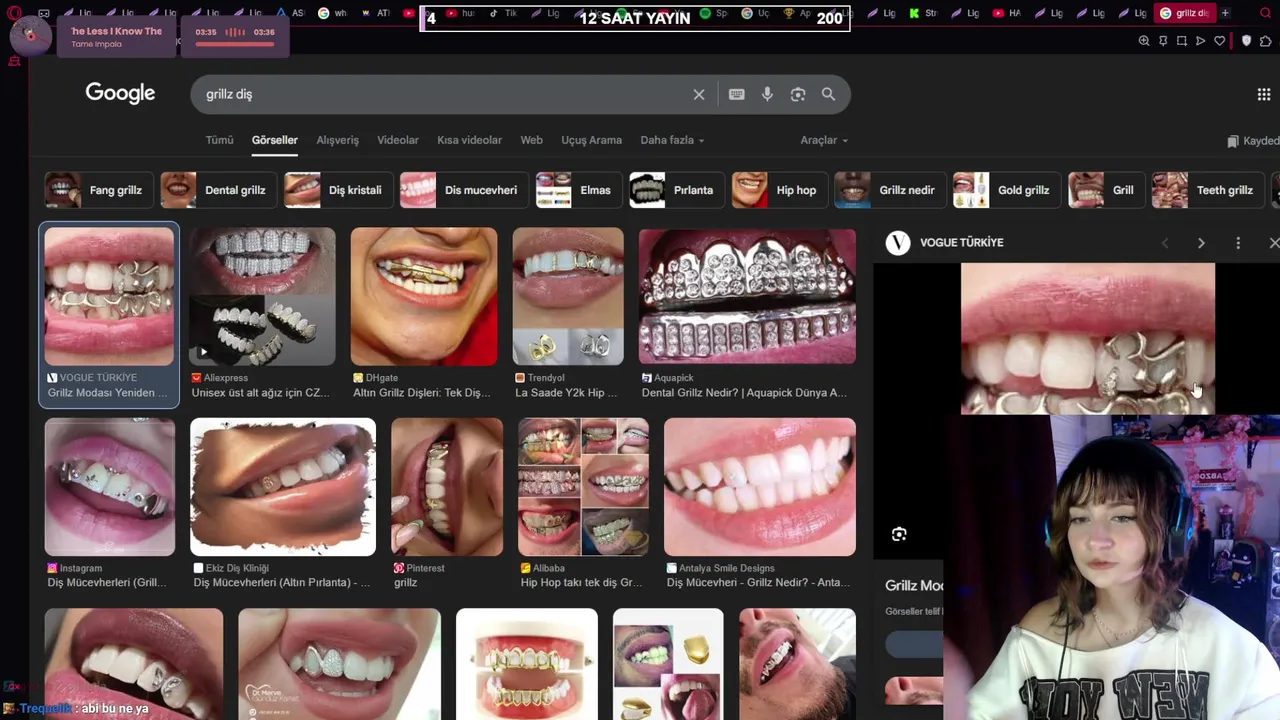Select the Teeth grillz filter chip
The height and width of the screenshot is (720, 1280).
point(1206,190)
